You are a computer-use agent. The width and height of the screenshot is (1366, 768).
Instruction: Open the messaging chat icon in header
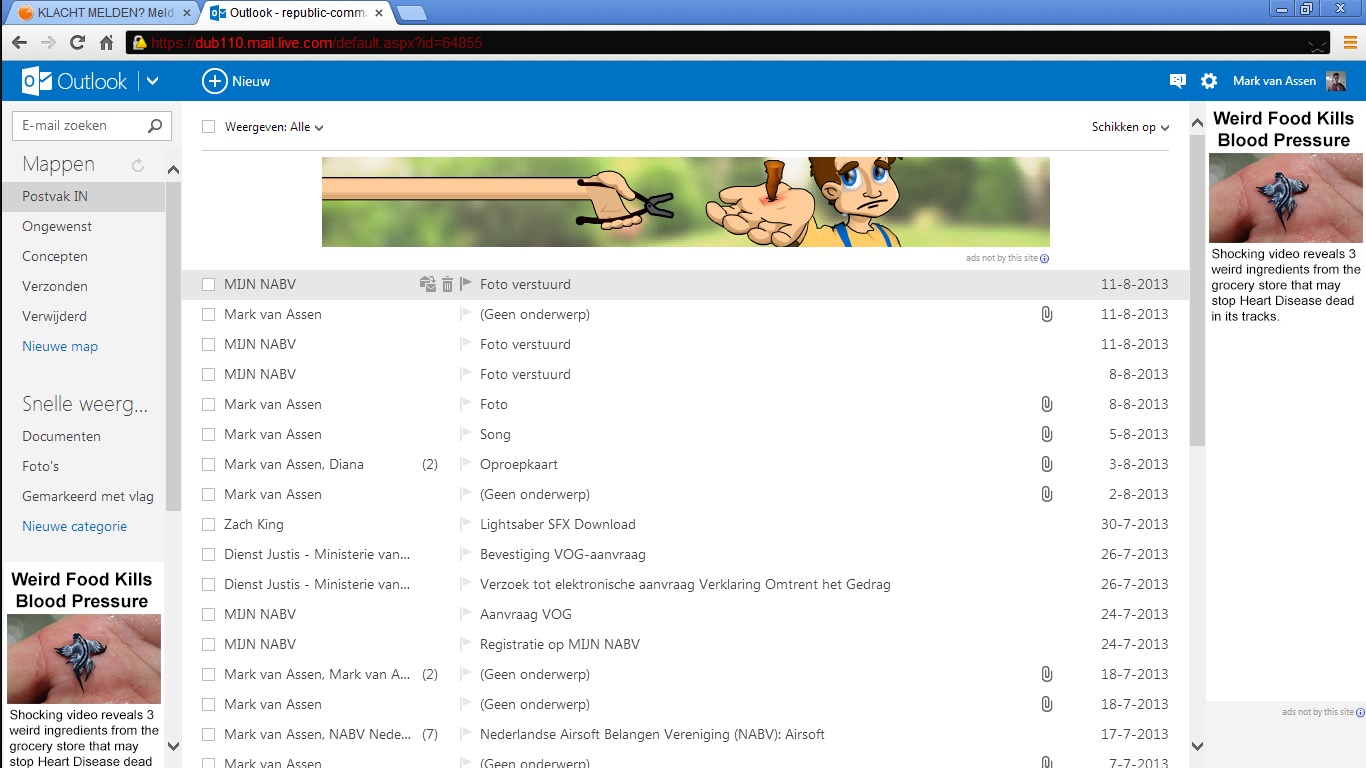[1177, 81]
